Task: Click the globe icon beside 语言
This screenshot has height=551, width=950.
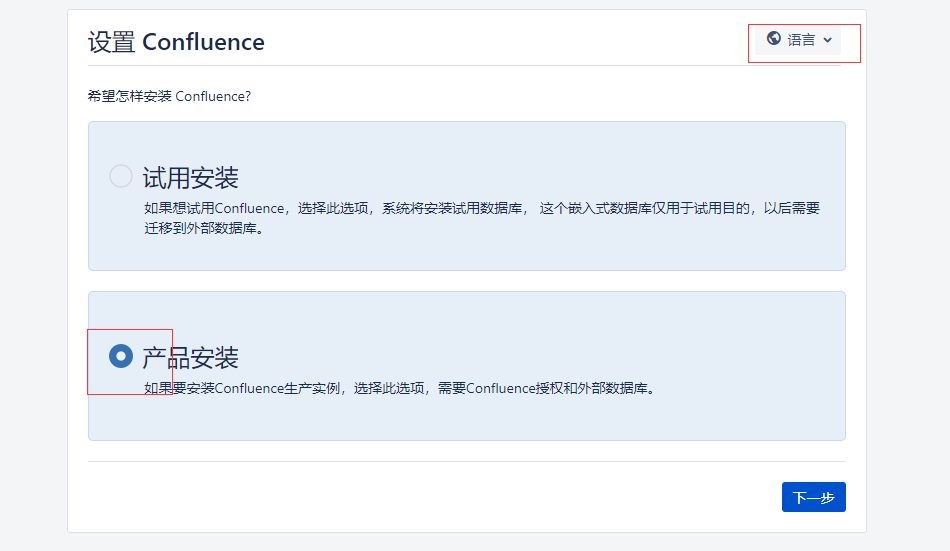Action: 773,39
